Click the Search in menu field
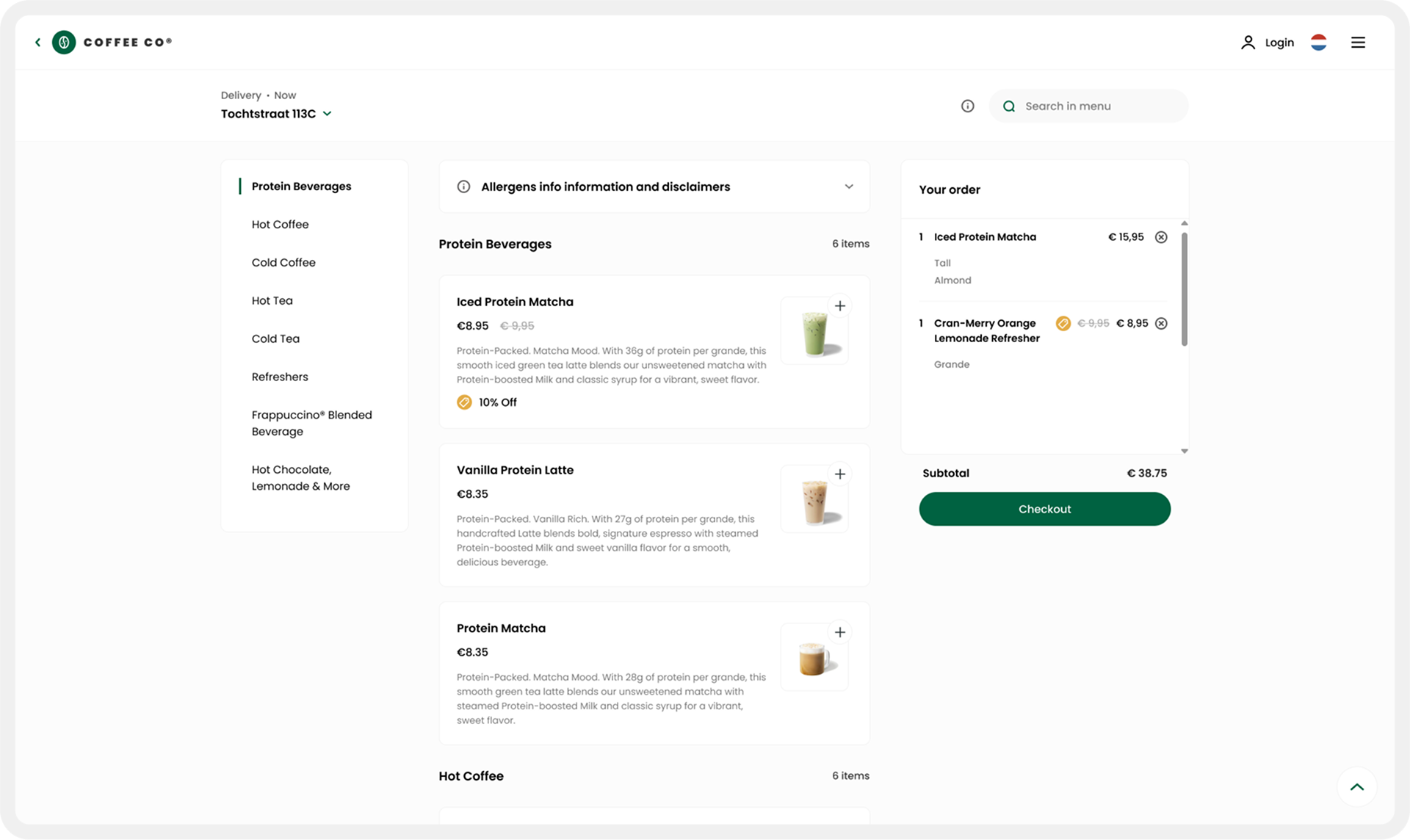1410x840 pixels. click(x=1087, y=106)
